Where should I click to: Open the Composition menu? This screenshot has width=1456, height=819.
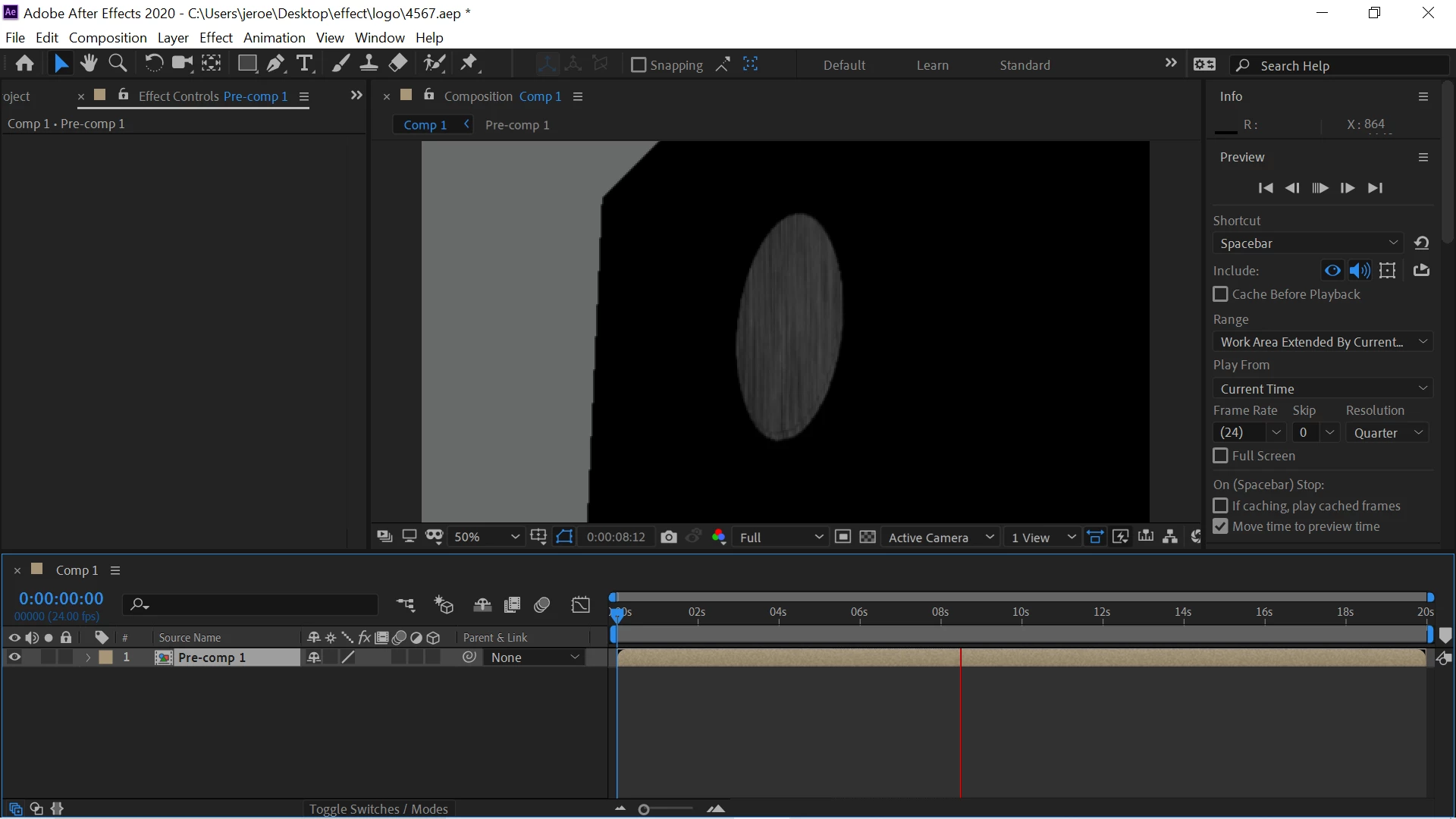pyautogui.click(x=108, y=37)
